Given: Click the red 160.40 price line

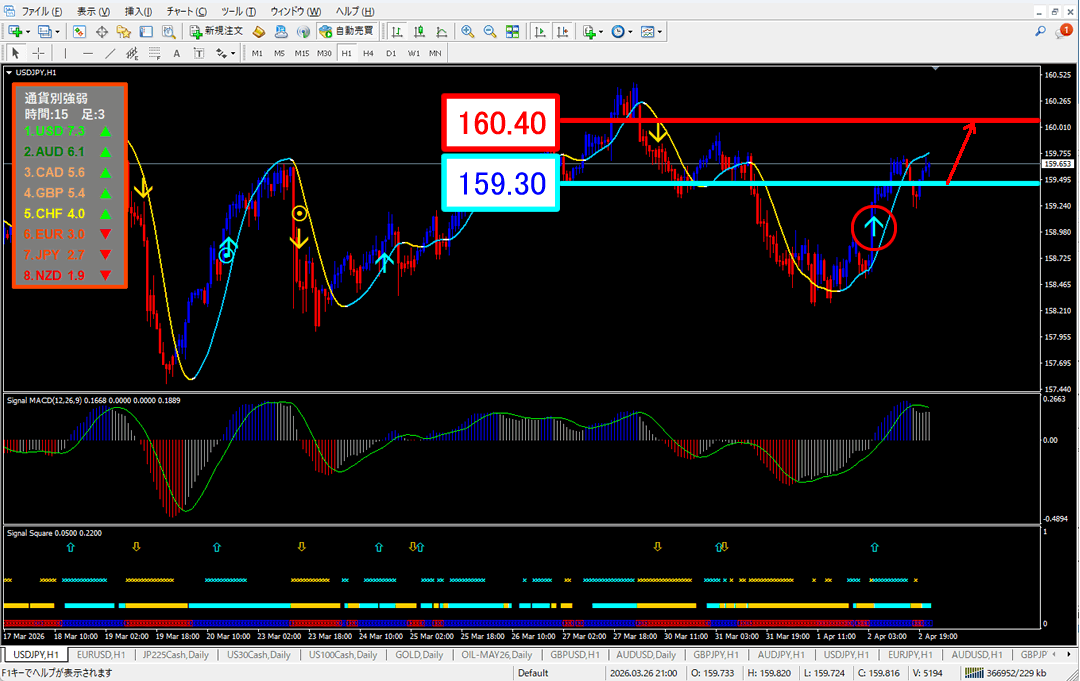Looking at the screenshot, I should (760, 121).
